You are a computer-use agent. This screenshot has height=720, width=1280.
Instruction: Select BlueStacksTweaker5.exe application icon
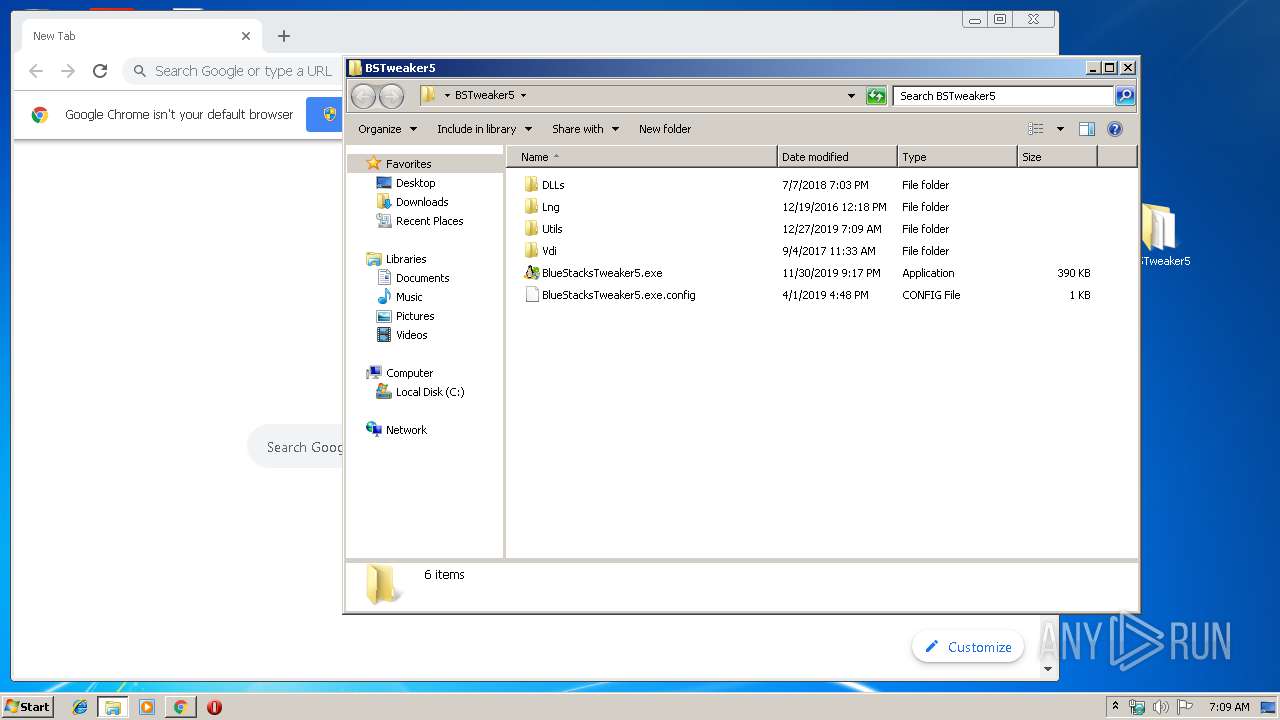[531, 273]
